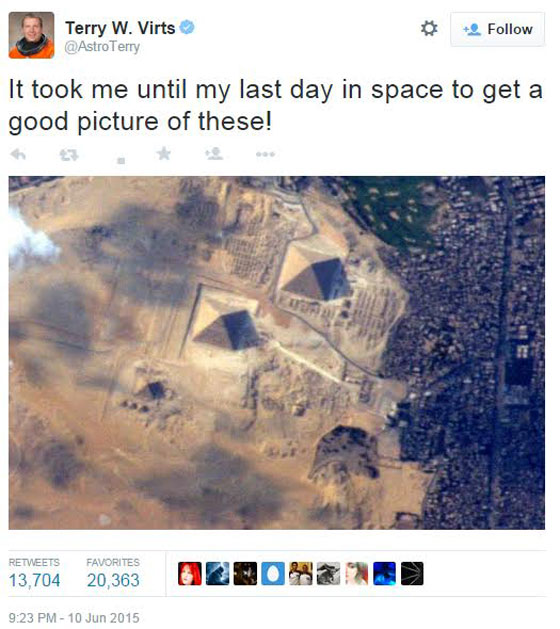Click the add-user icon in tweet actions
Viewport: 560px width, 629px height.
[x=214, y=154]
